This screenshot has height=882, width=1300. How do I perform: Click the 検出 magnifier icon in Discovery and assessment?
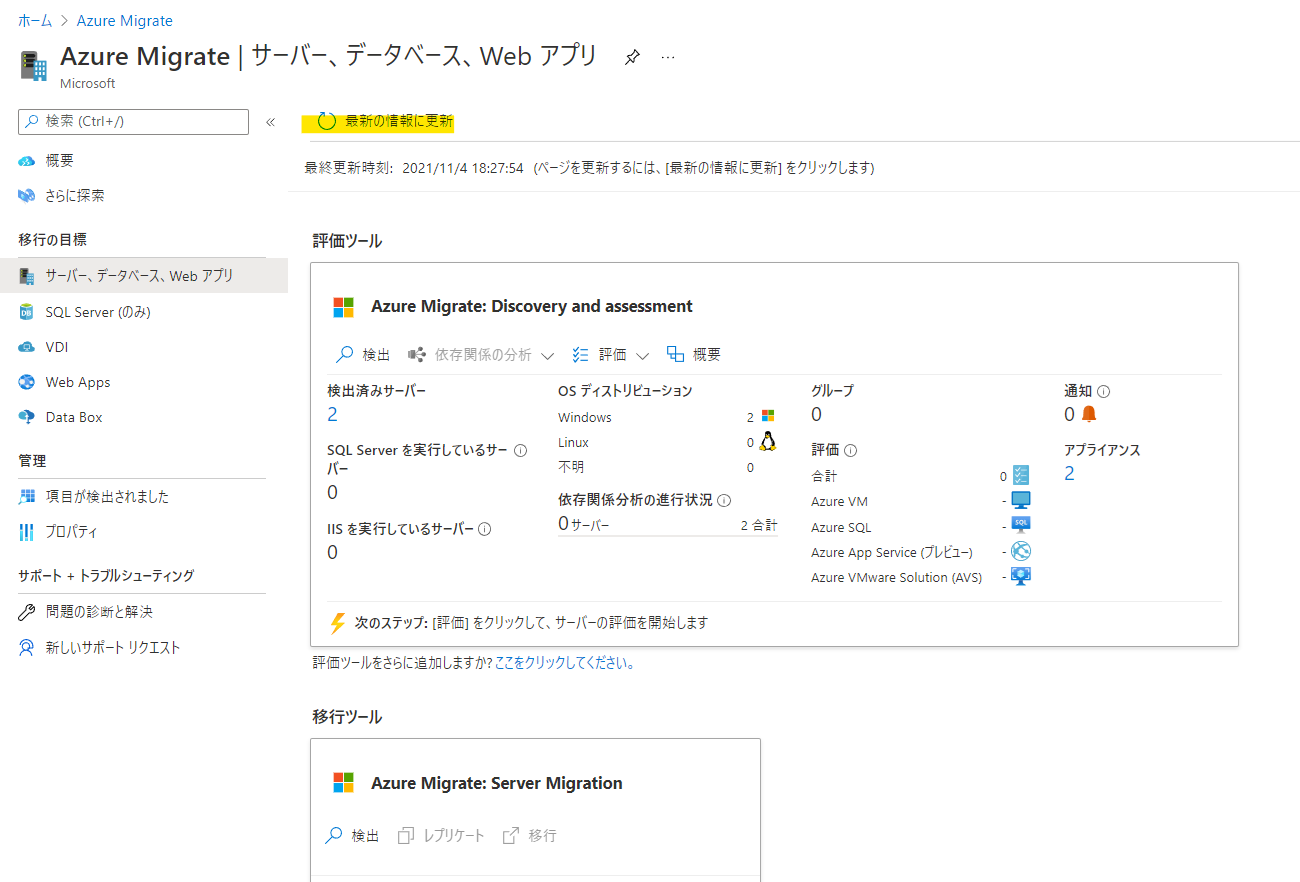point(344,353)
